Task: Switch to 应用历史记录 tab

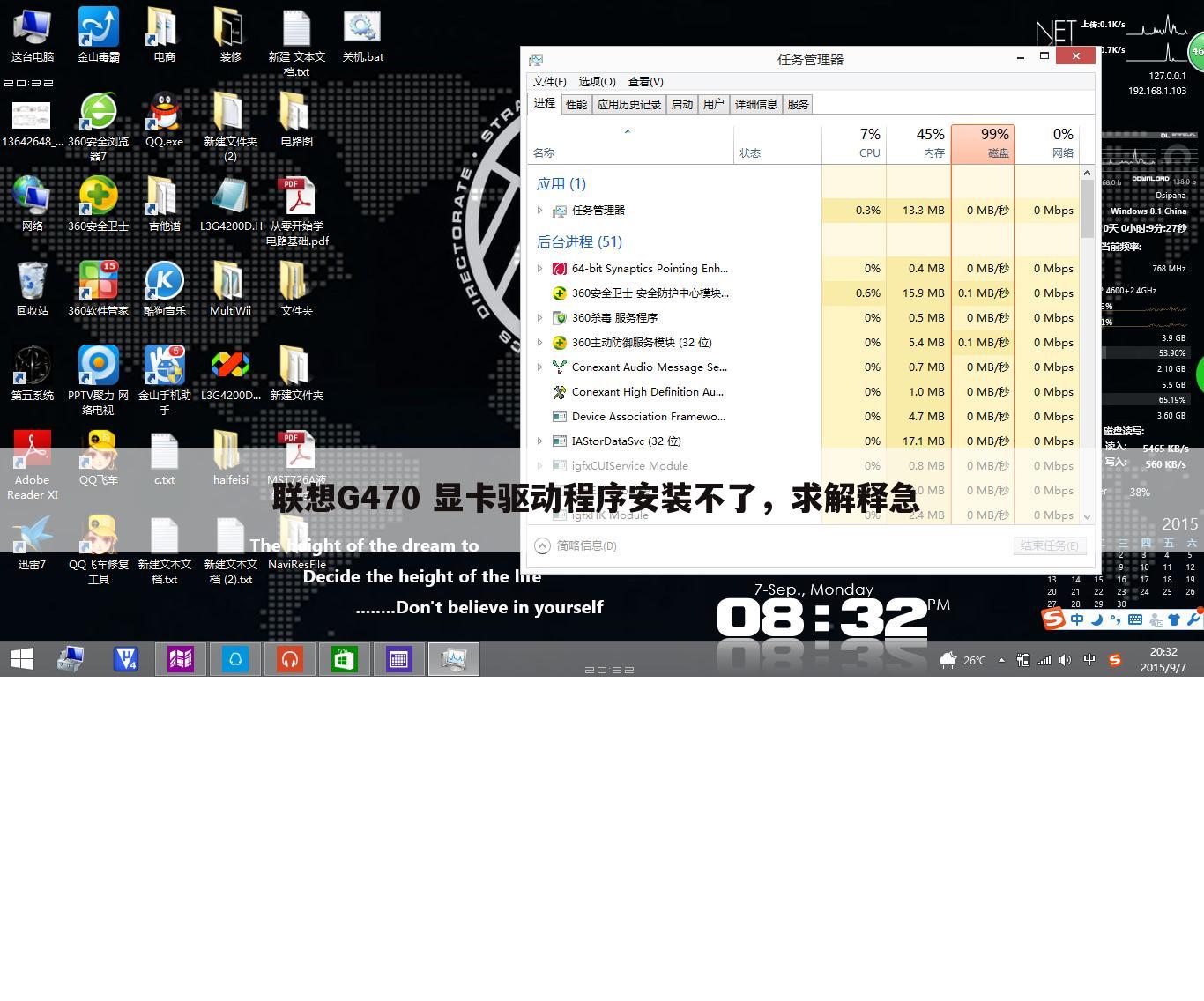Action: tap(629, 104)
